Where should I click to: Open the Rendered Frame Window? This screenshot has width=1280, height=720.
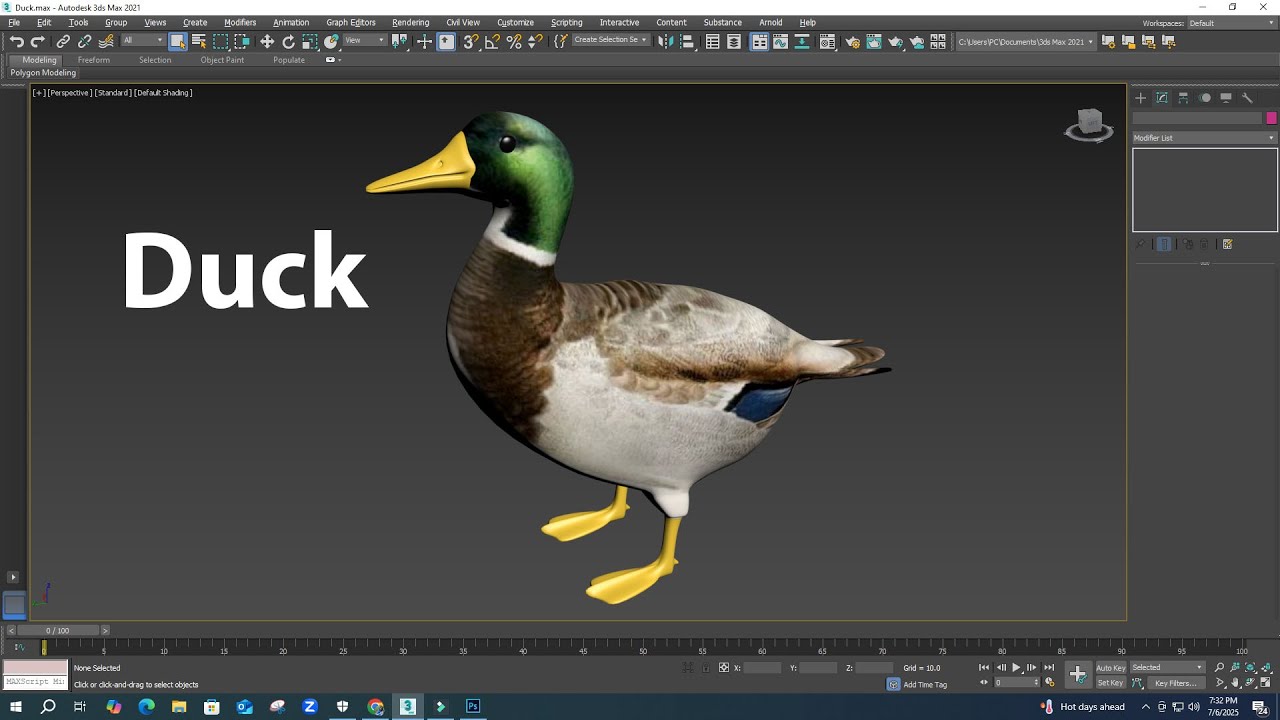click(x=874, y=41)
